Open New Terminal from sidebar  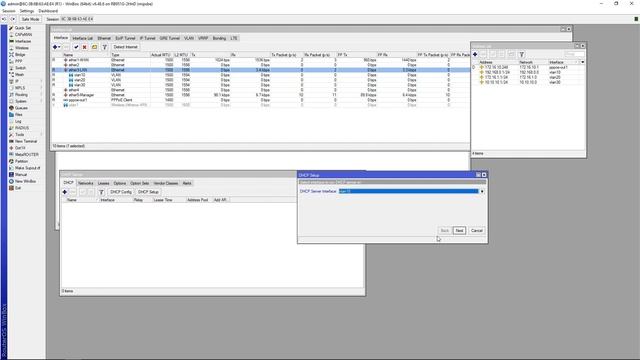tap(26, 141)
